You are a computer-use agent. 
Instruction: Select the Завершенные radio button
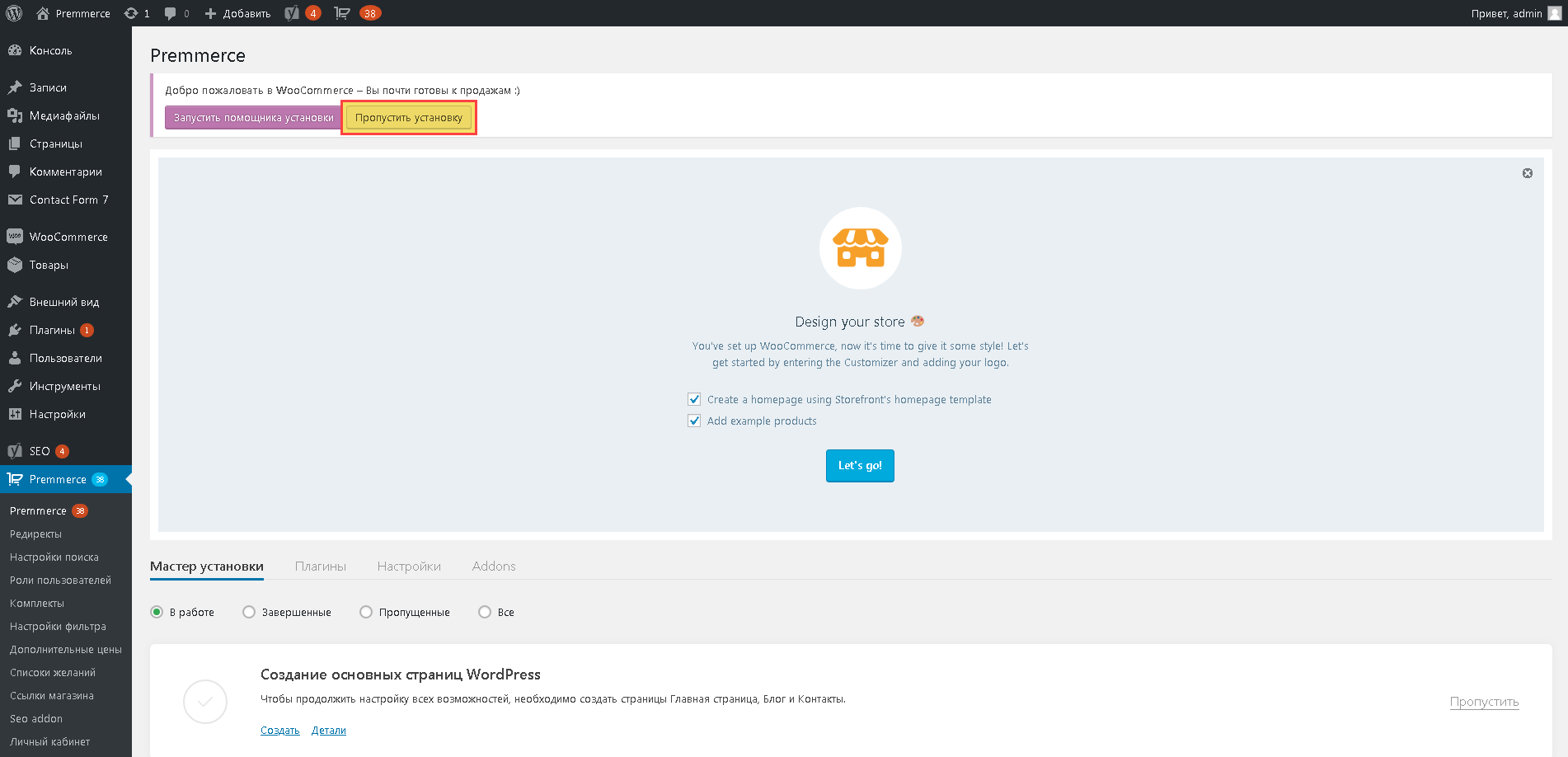point(249,612)
